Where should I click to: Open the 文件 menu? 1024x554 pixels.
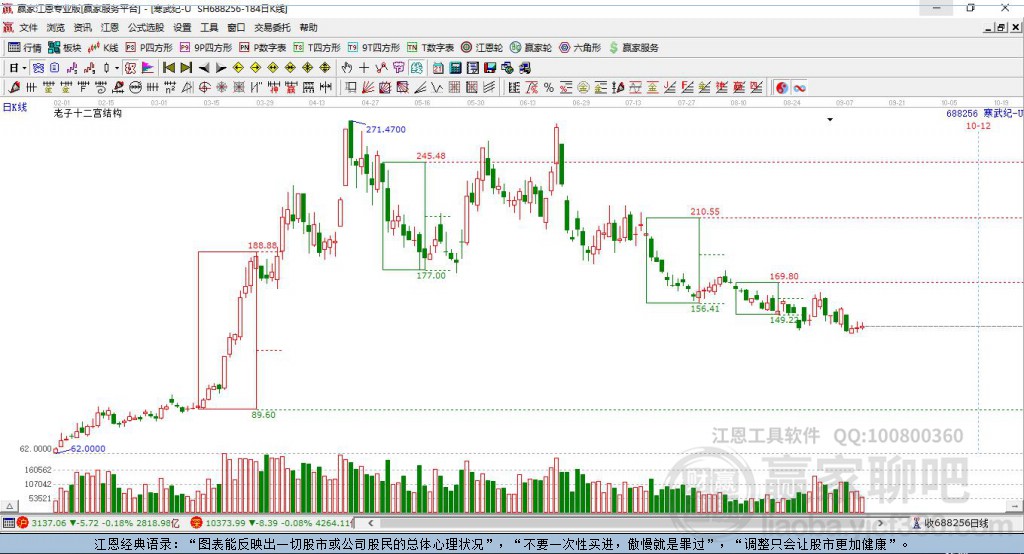click(x=28, y=27)
